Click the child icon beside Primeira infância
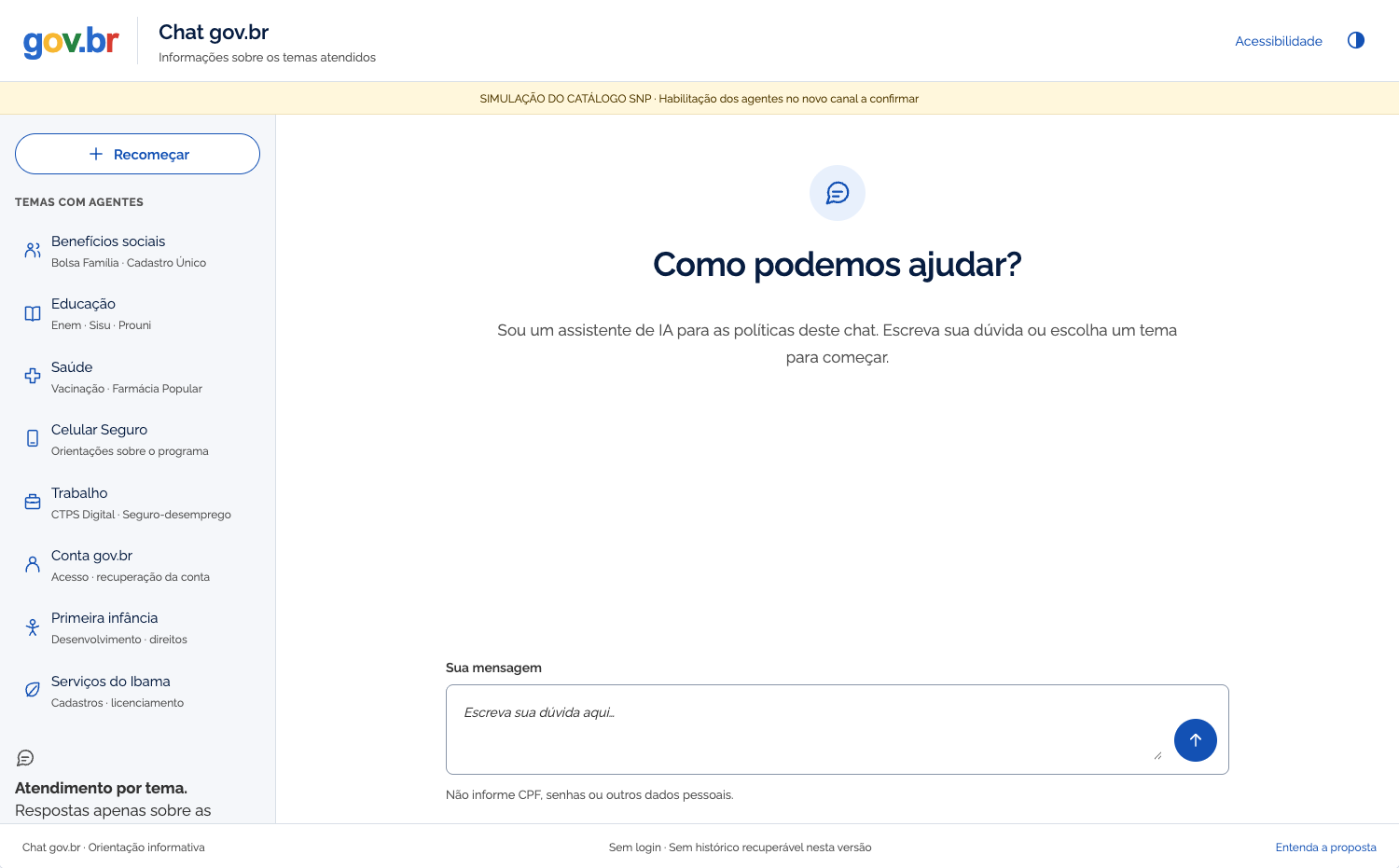The height and width of the screenshot is (868, 1399). (33, 627)
